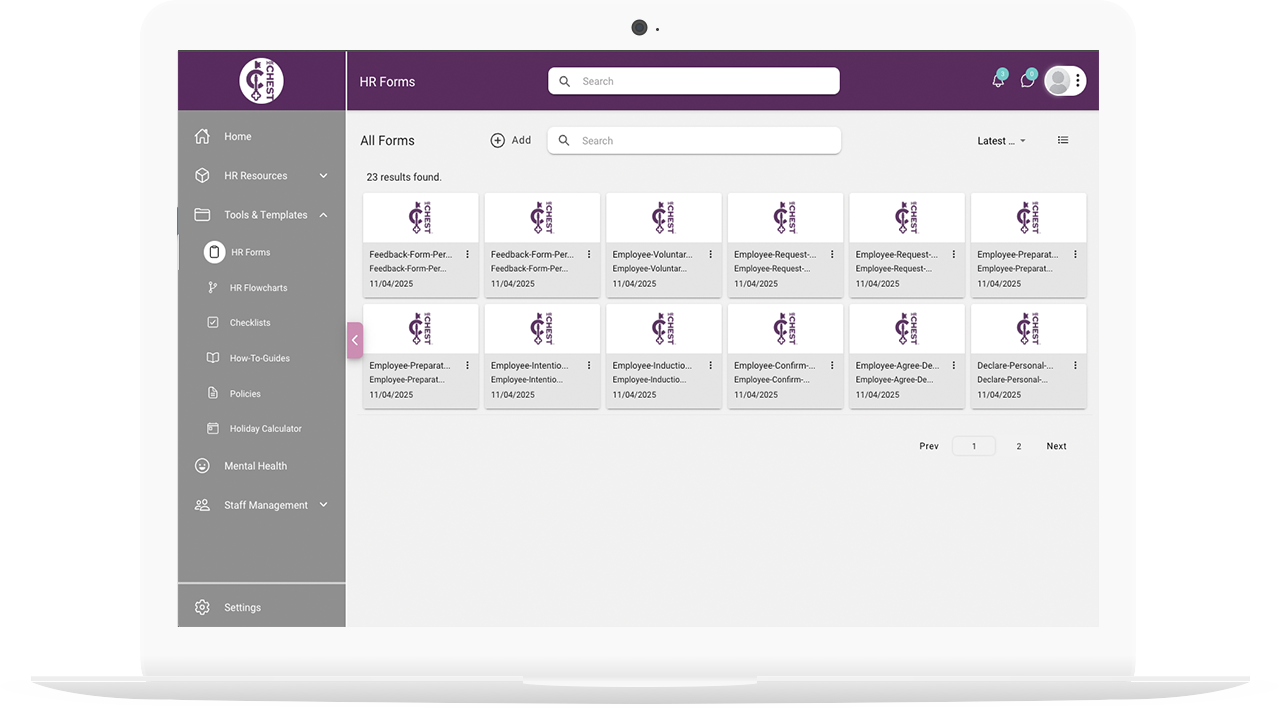Expand the HR Resources chevron
Image resolution: width=1279 pixels, height=708 pixels.
(x=323, y=176)
